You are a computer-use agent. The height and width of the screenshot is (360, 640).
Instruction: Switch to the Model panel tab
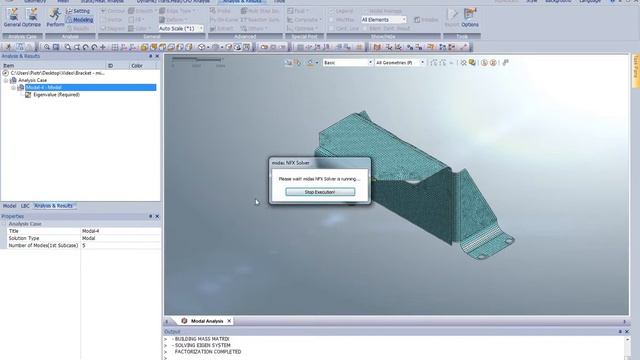[9, 206]
